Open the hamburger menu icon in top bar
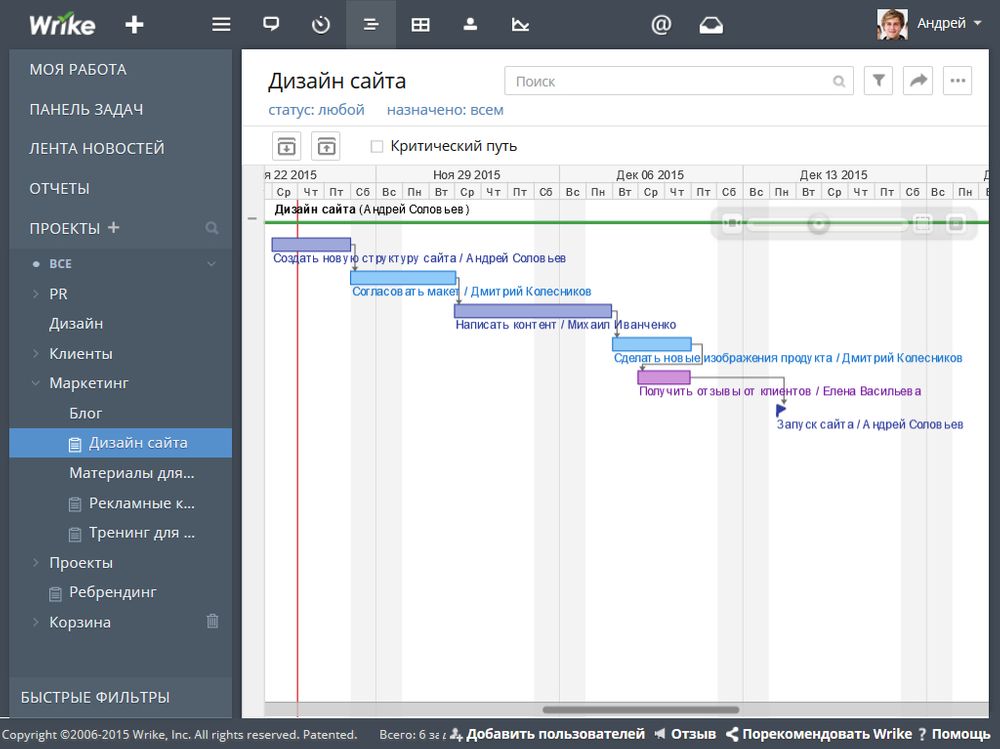 click(x=222, y=25)
